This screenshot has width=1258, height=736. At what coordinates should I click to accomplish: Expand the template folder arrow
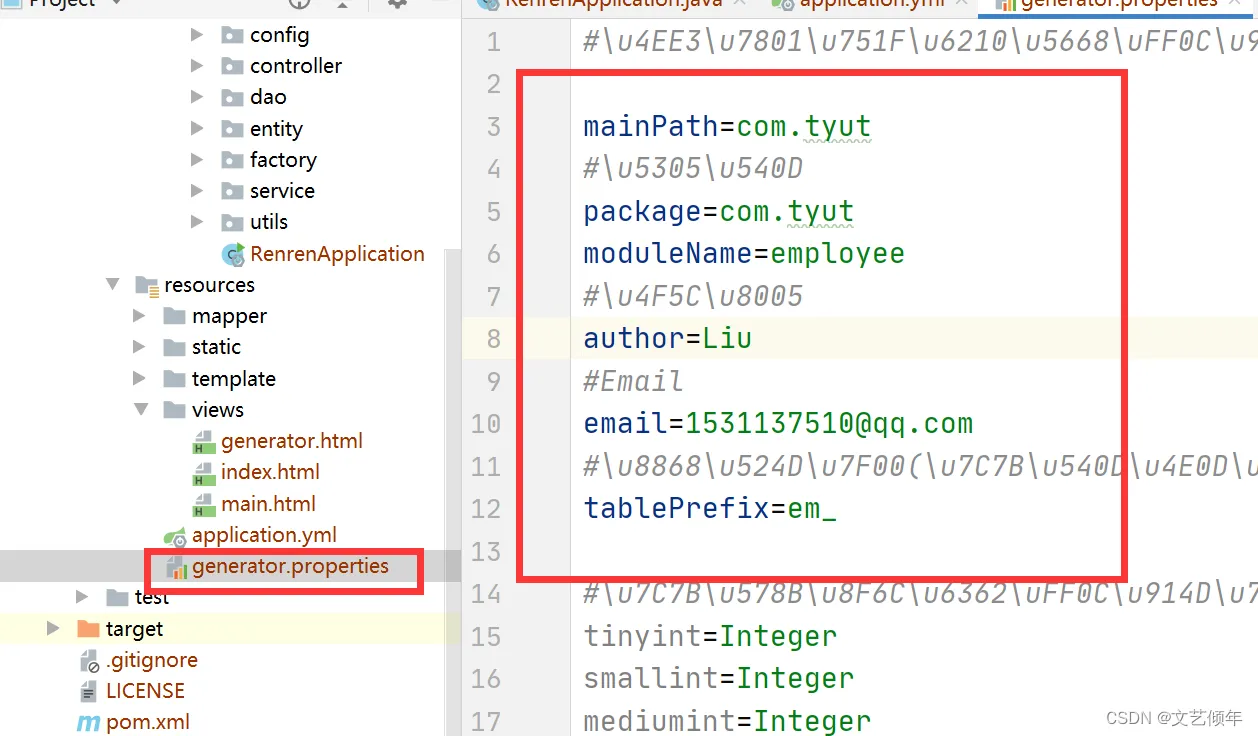tap(140, 379)
